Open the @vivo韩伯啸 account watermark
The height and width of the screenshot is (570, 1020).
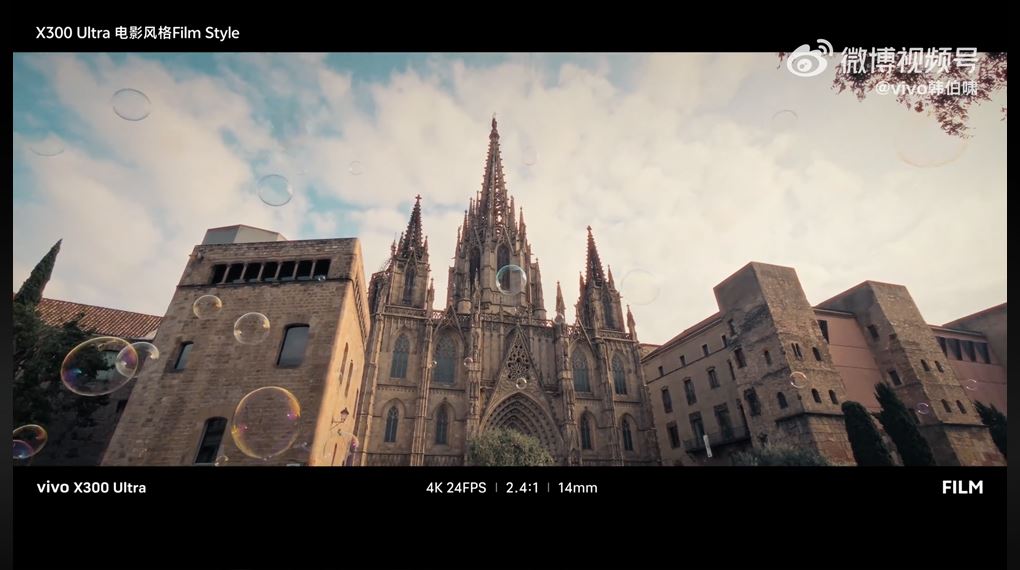tap(925, 89)
